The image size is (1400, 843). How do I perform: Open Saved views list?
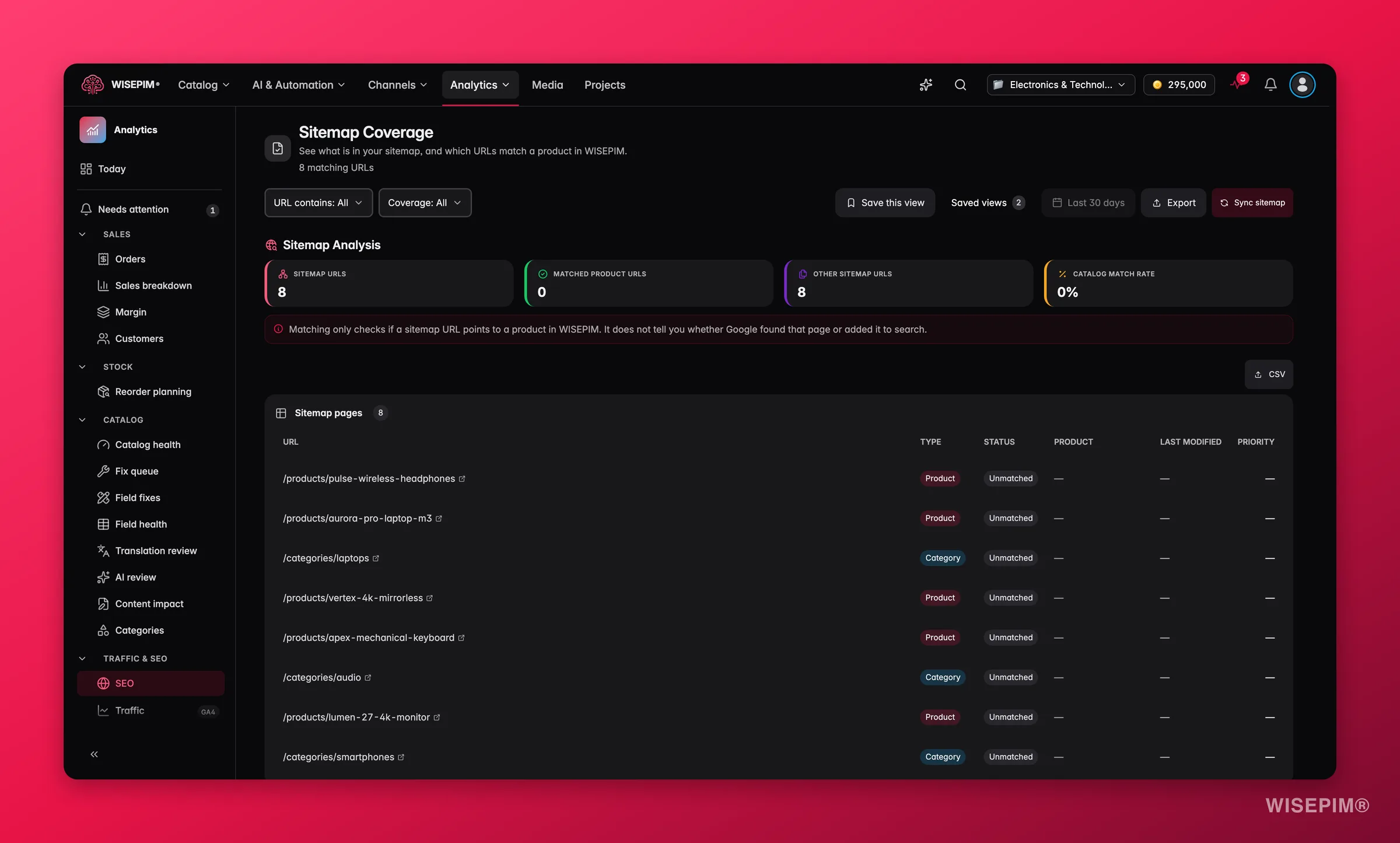click(987, 202)
